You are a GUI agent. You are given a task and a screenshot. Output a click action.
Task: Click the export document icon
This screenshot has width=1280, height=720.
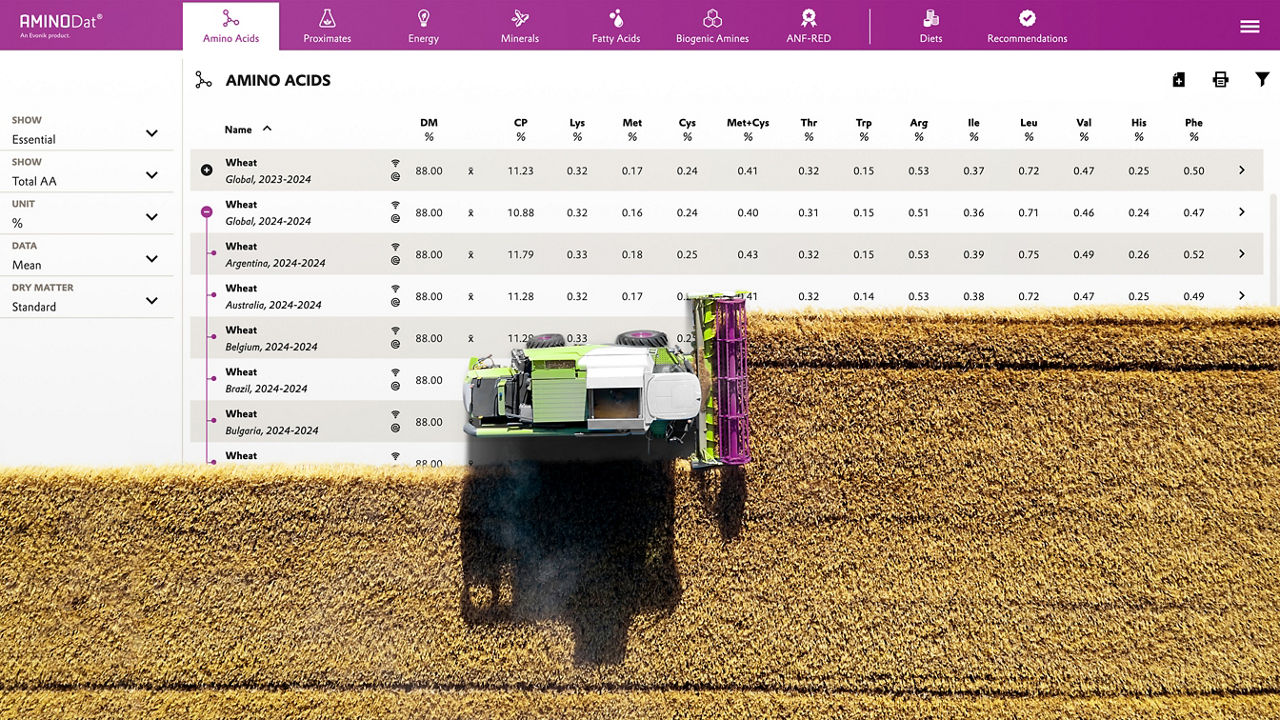click(x=1178, y=80)
